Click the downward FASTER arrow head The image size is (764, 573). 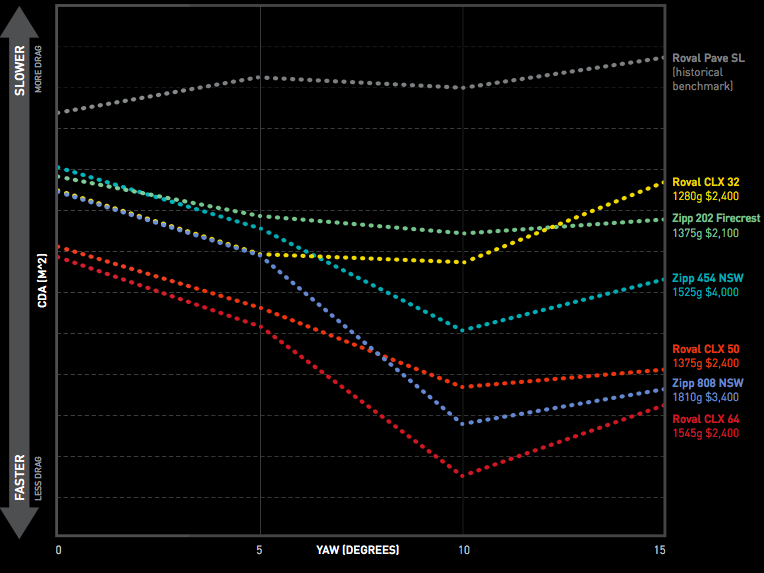(19, 522)
